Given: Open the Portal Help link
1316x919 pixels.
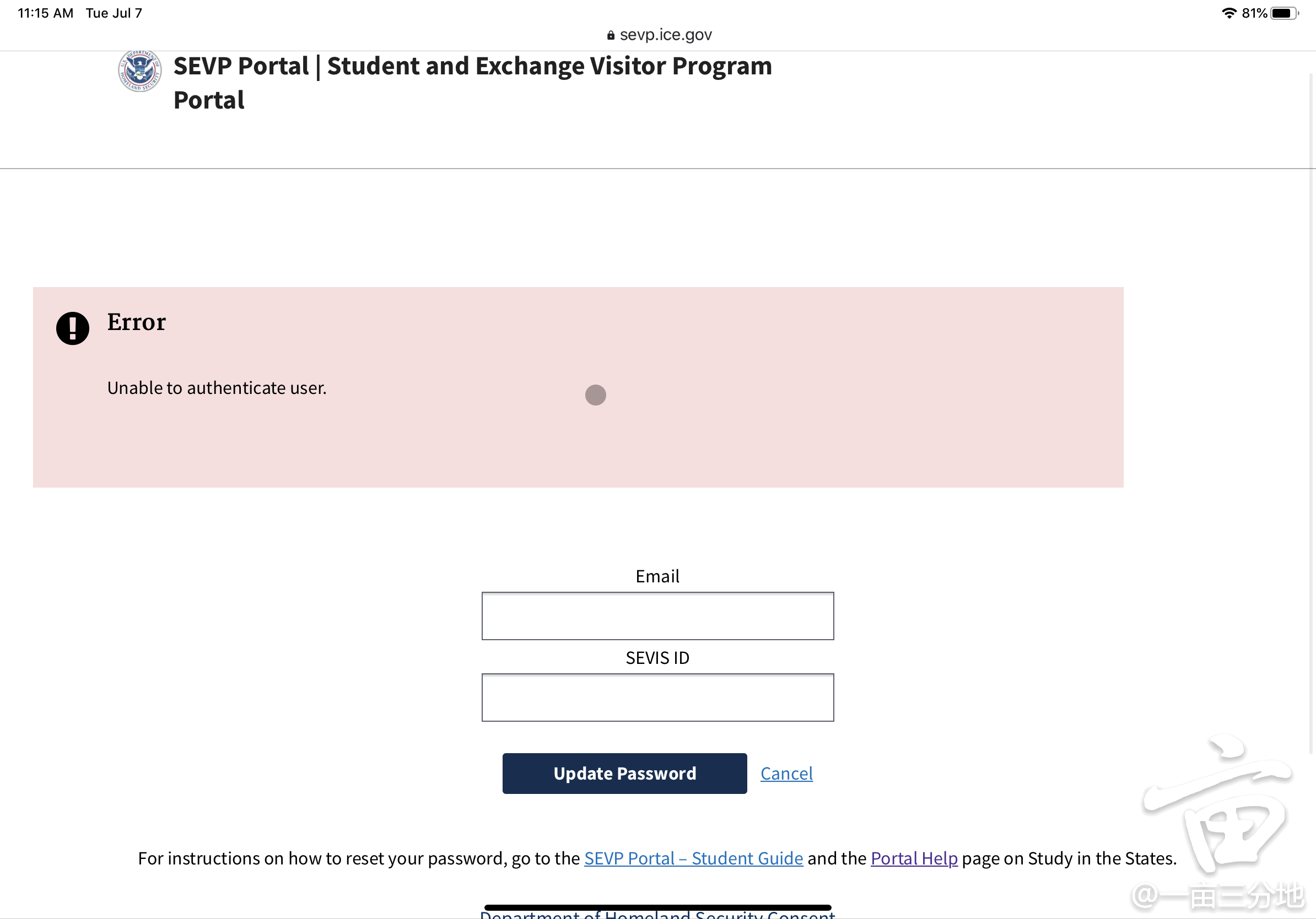Looking at the screenshot, I should tap(914, 858).
